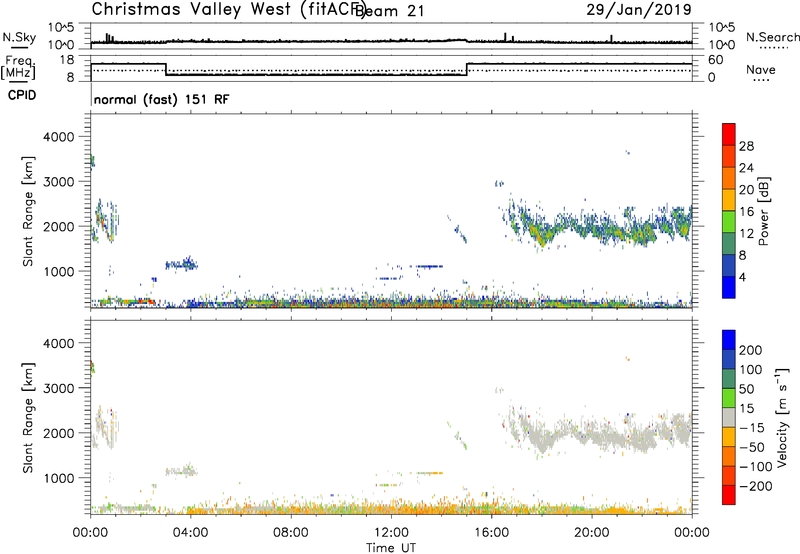Click the 'N.Sky' legend label
This screenshot has height=554, width=800.
[19, 37]
